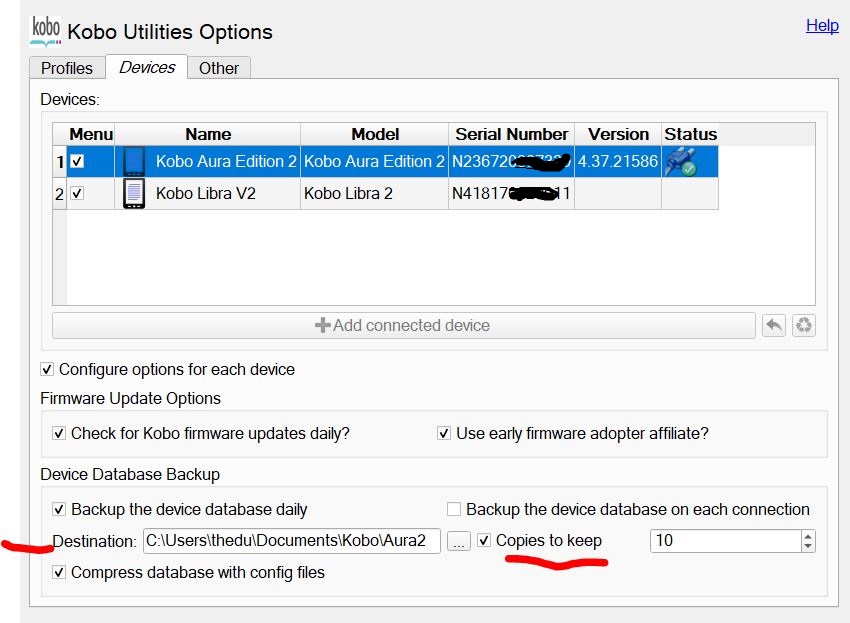Toggle menu checkbox for Kobo Aura Edition 2
The height and width of the screenshot is (623, 850).
(77, 161)
